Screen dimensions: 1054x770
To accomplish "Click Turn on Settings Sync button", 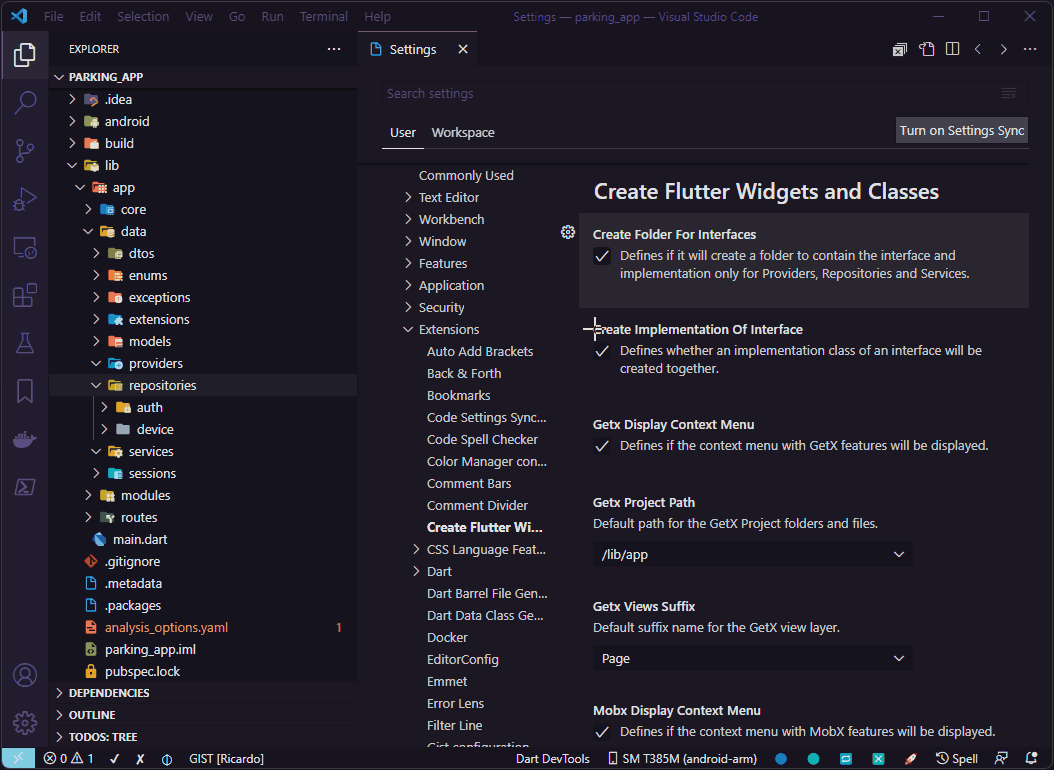I will coord(962,130).
